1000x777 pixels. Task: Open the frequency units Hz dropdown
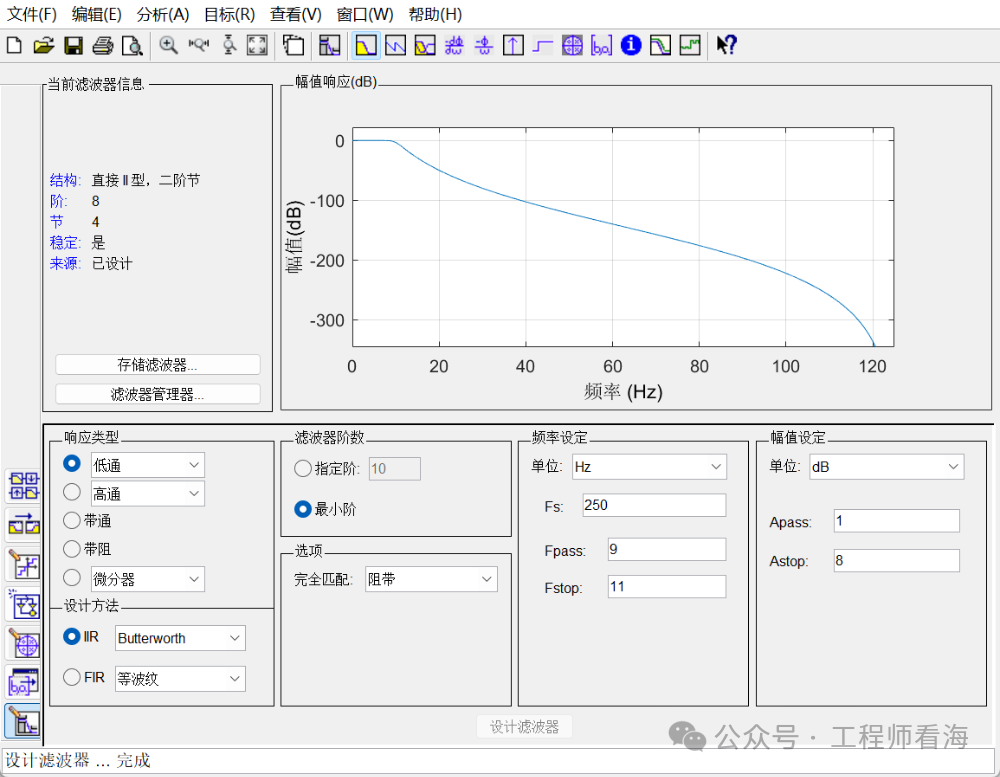649,467
